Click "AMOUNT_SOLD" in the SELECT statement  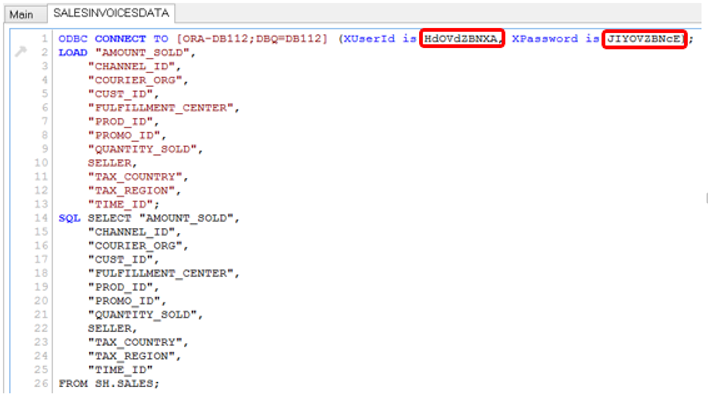186,218
